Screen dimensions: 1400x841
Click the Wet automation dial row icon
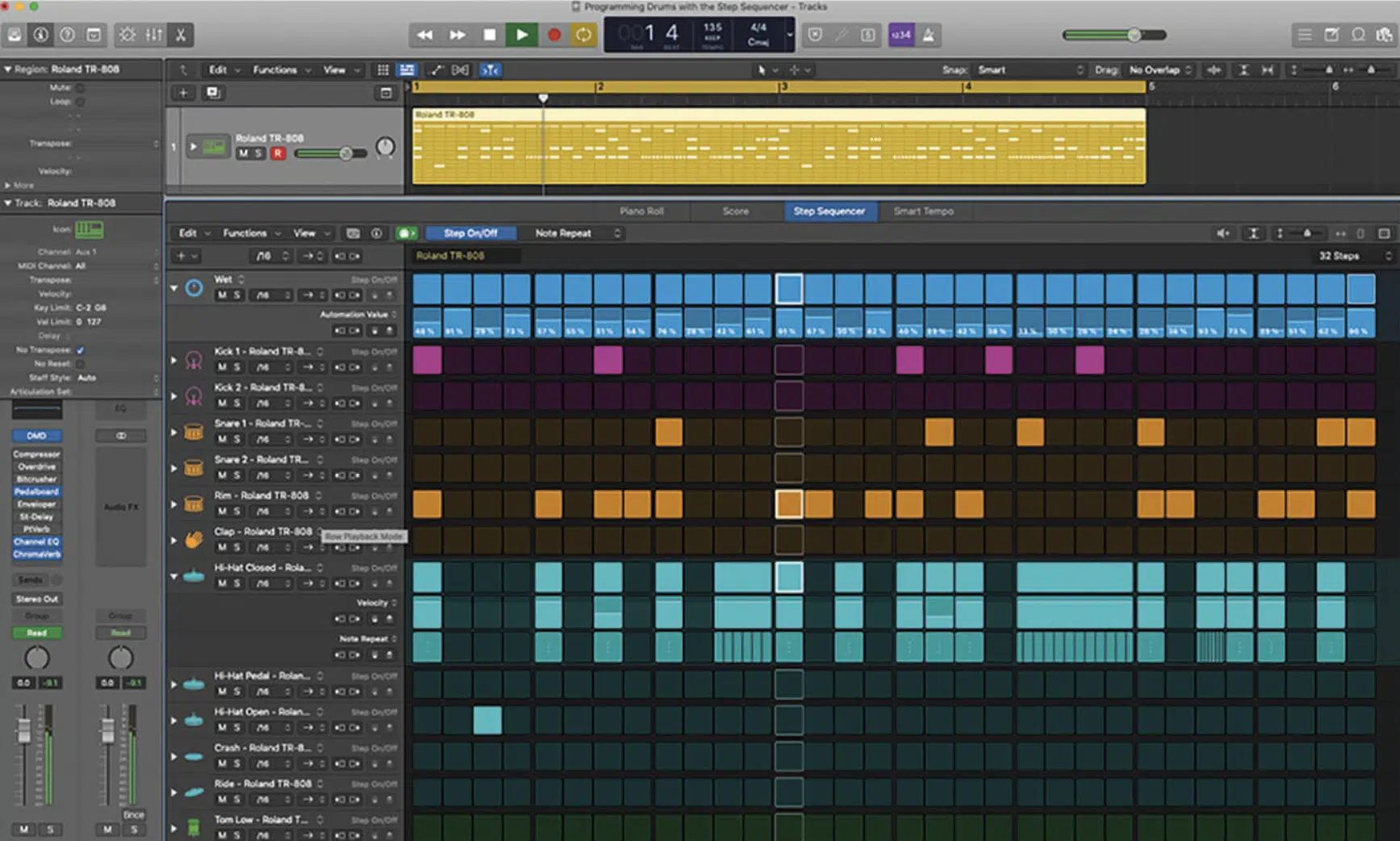click(x=194, y=287)
